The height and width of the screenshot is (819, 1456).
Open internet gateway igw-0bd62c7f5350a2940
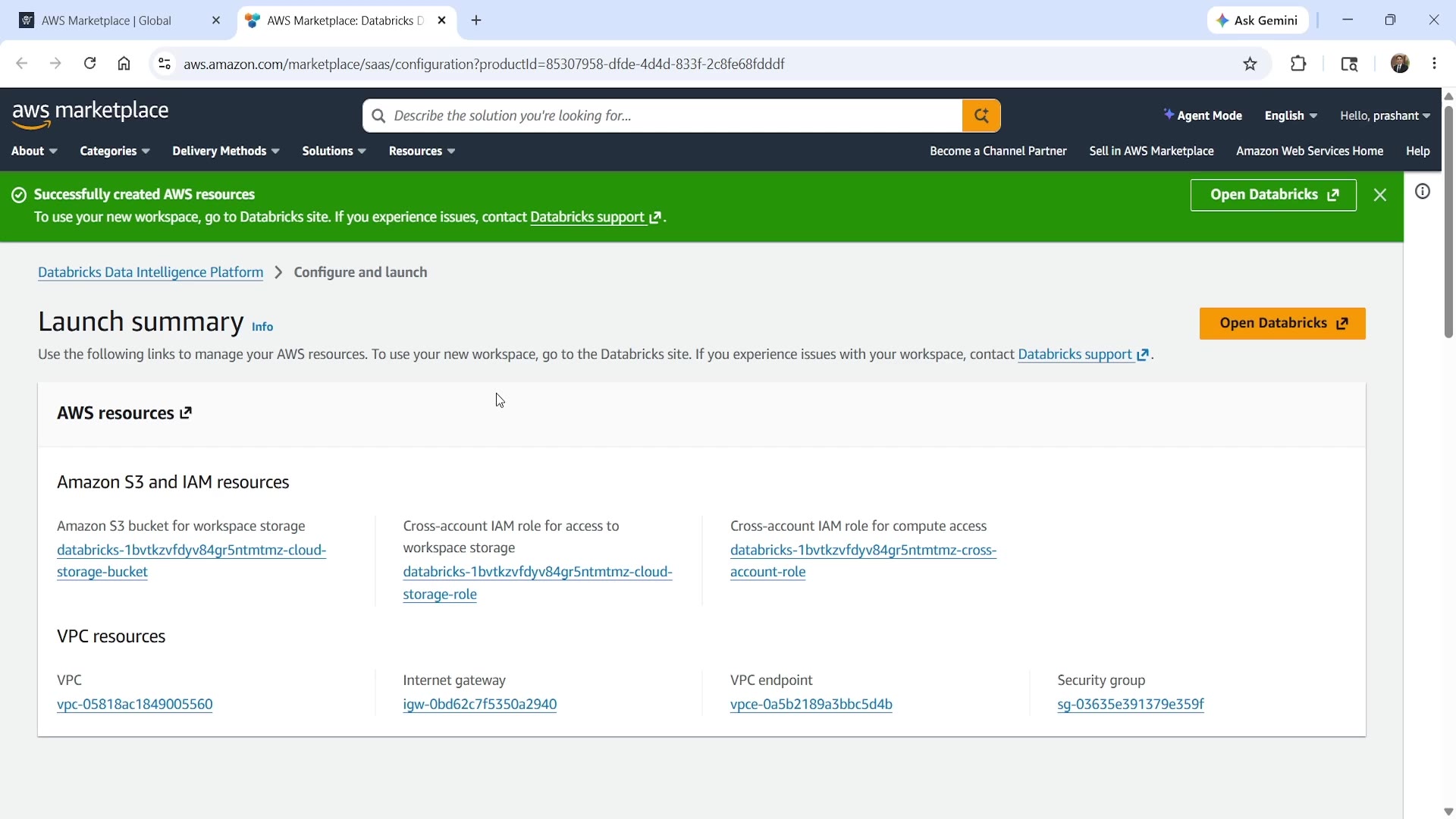[480, 704]
